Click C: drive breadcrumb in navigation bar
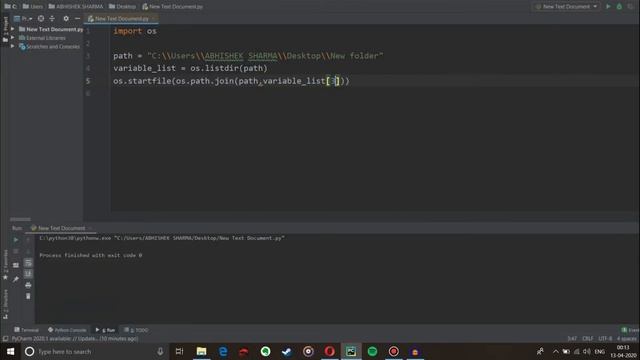The height and width of the screenshot is (360, 640). 11,7
